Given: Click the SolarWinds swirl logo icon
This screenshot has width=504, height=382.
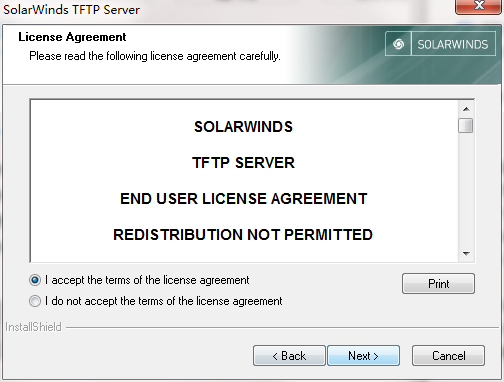Looking at the screenshot, I should [398, 44].
